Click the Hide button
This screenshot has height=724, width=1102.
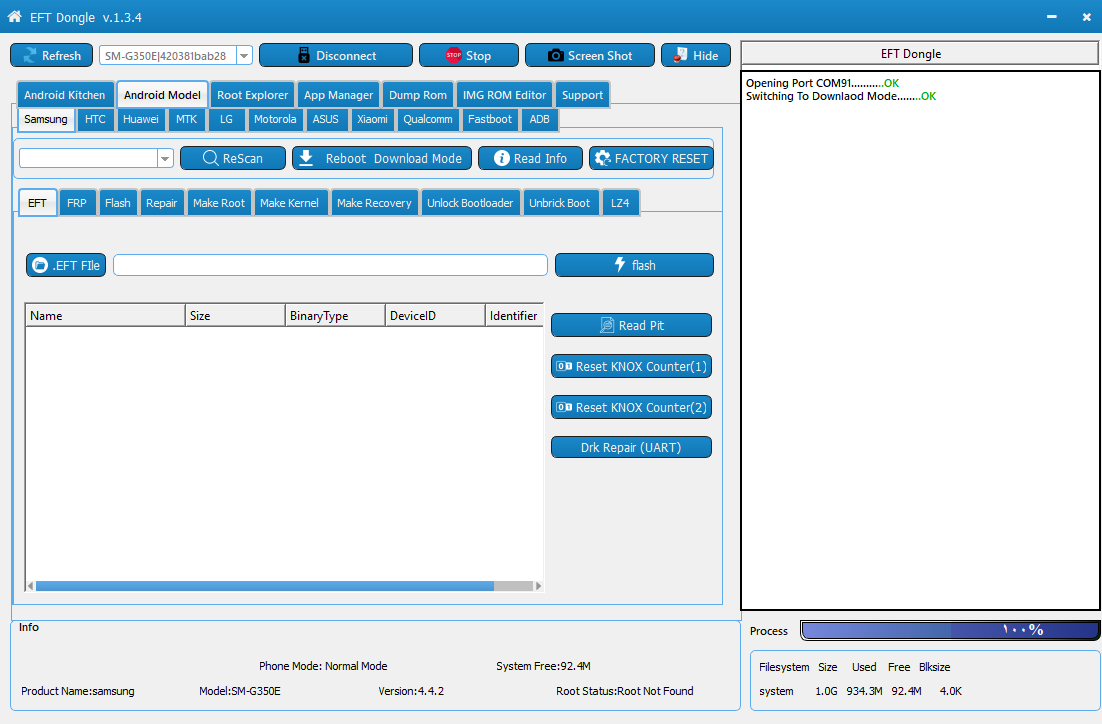pyautogui.click(x=696, y=56)
